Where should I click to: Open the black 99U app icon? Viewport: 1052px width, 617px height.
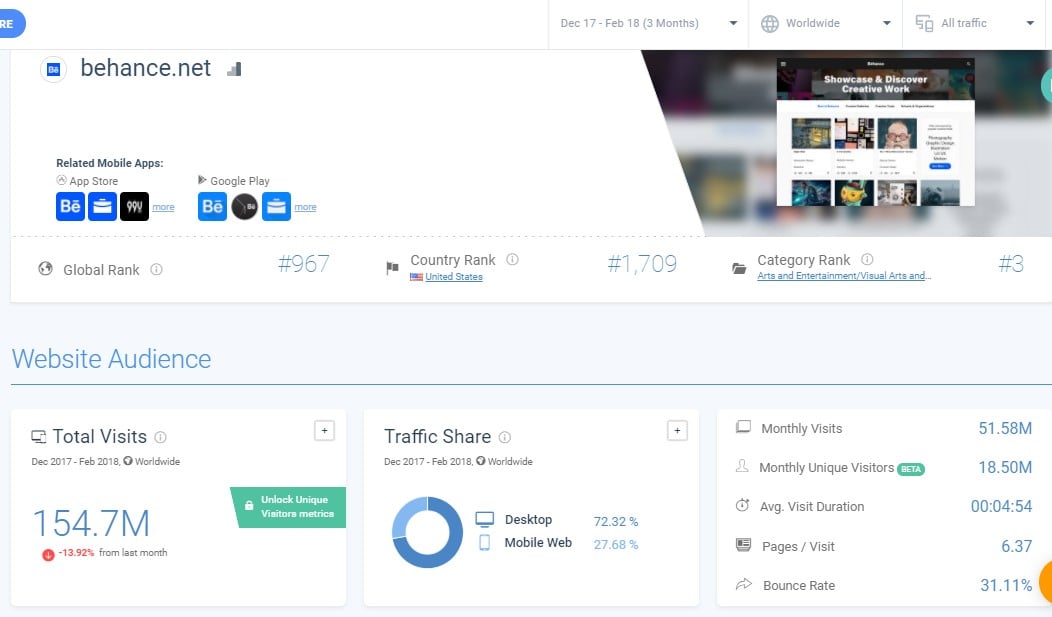[x=134, y=207]
